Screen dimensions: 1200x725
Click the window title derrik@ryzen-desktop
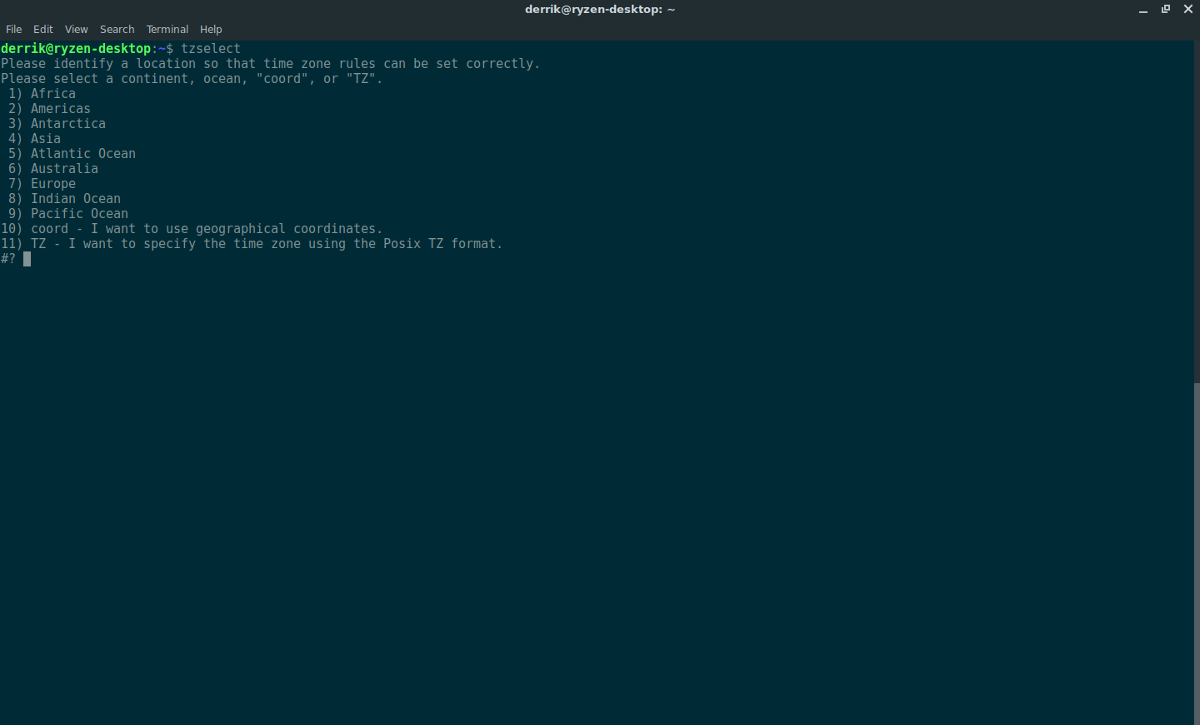tap(600, 9)
